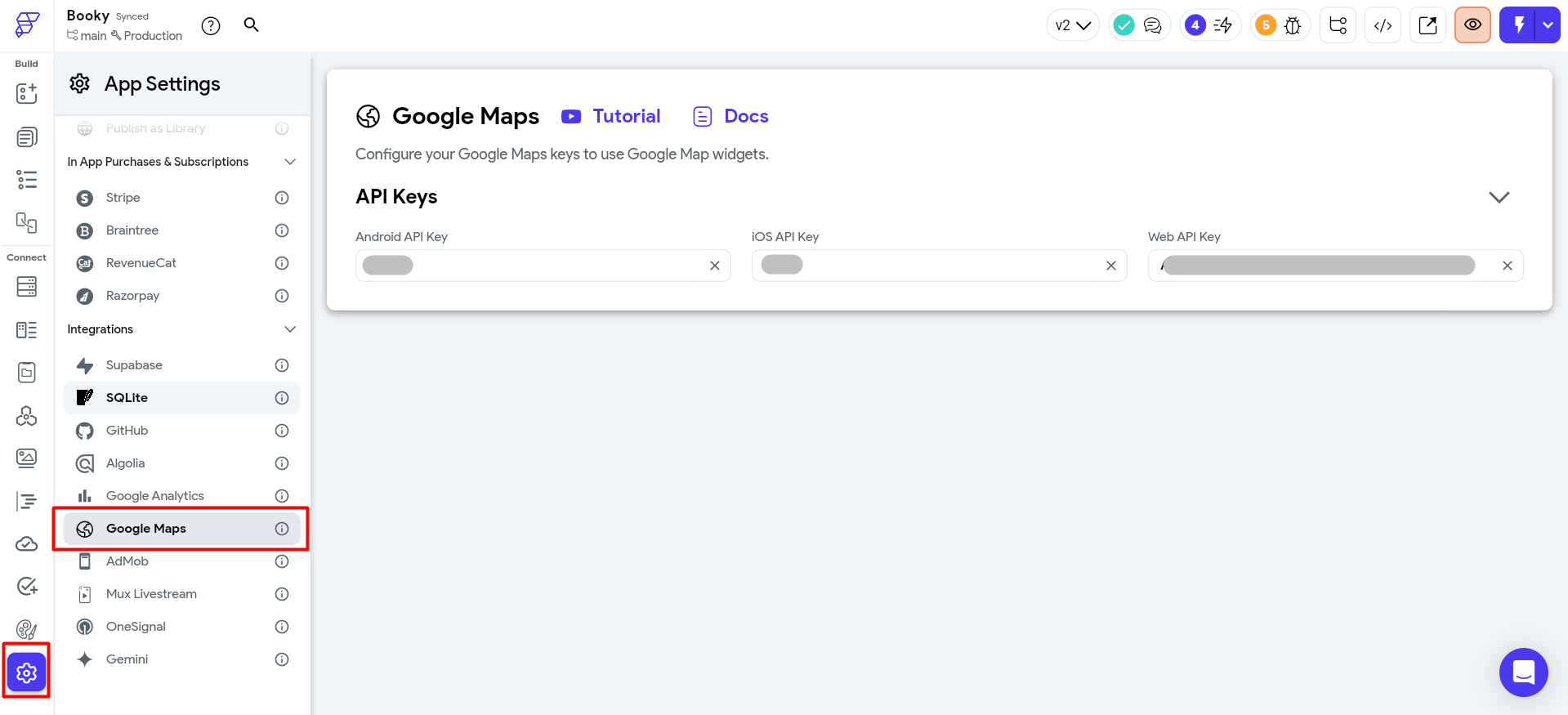Viewport: 1568px width, 715px height.
Task: Click the Supabase info icon
Action: click(282, 365)
